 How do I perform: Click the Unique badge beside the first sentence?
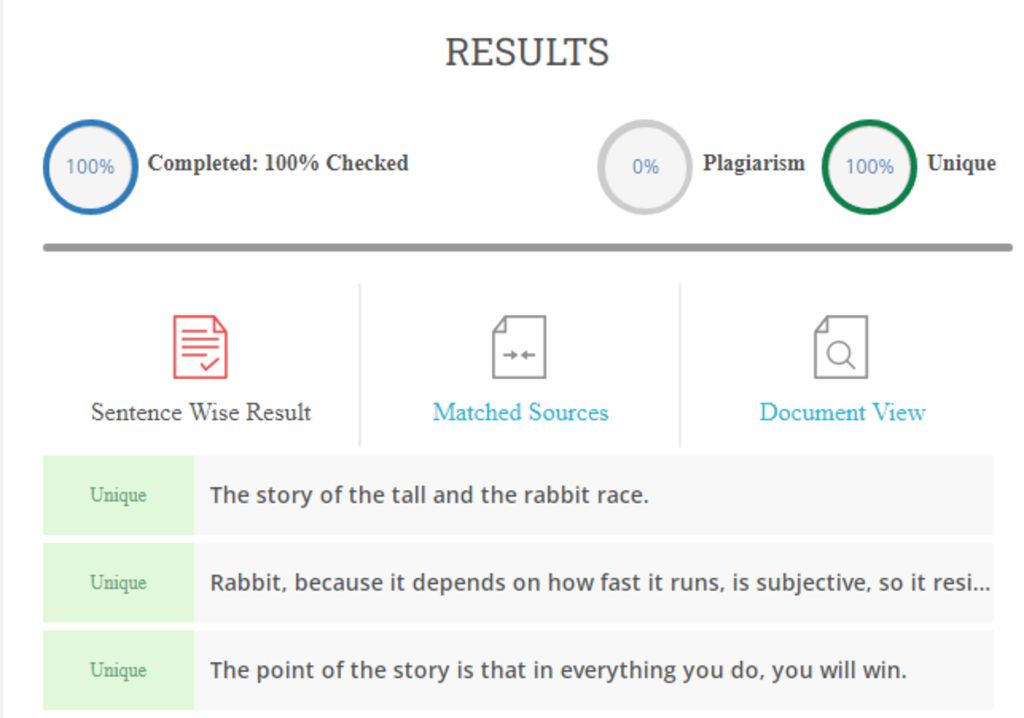tap(118, 495)
